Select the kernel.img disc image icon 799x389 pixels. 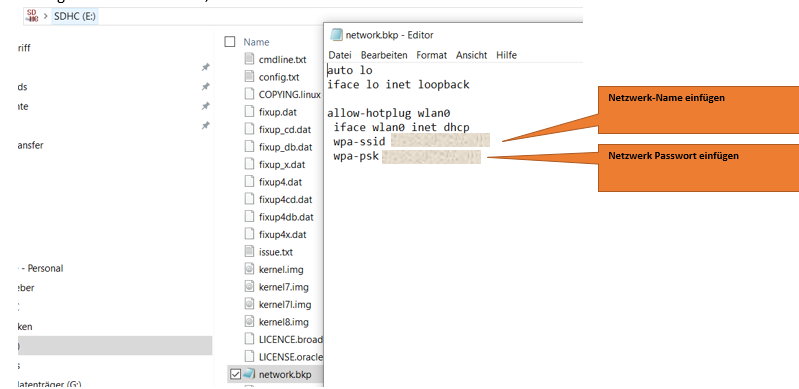[249, 269]
